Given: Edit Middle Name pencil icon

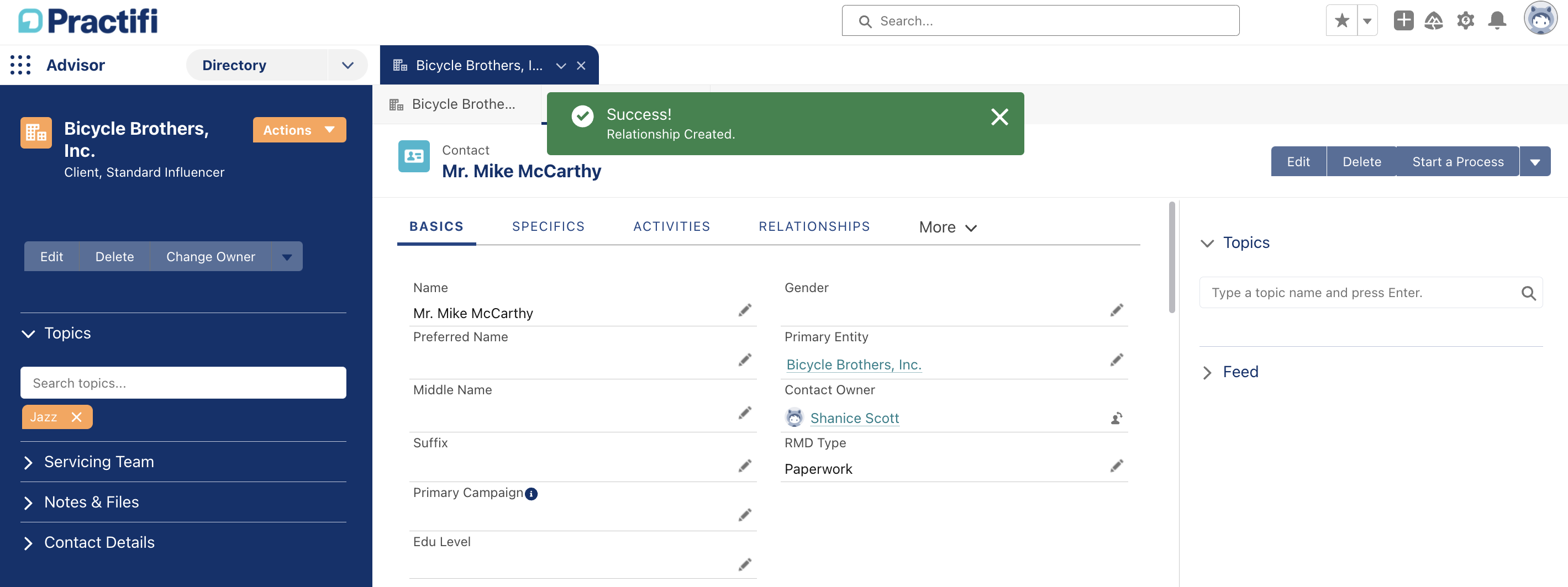Looking at the screenshot, I should click(744, 413).
